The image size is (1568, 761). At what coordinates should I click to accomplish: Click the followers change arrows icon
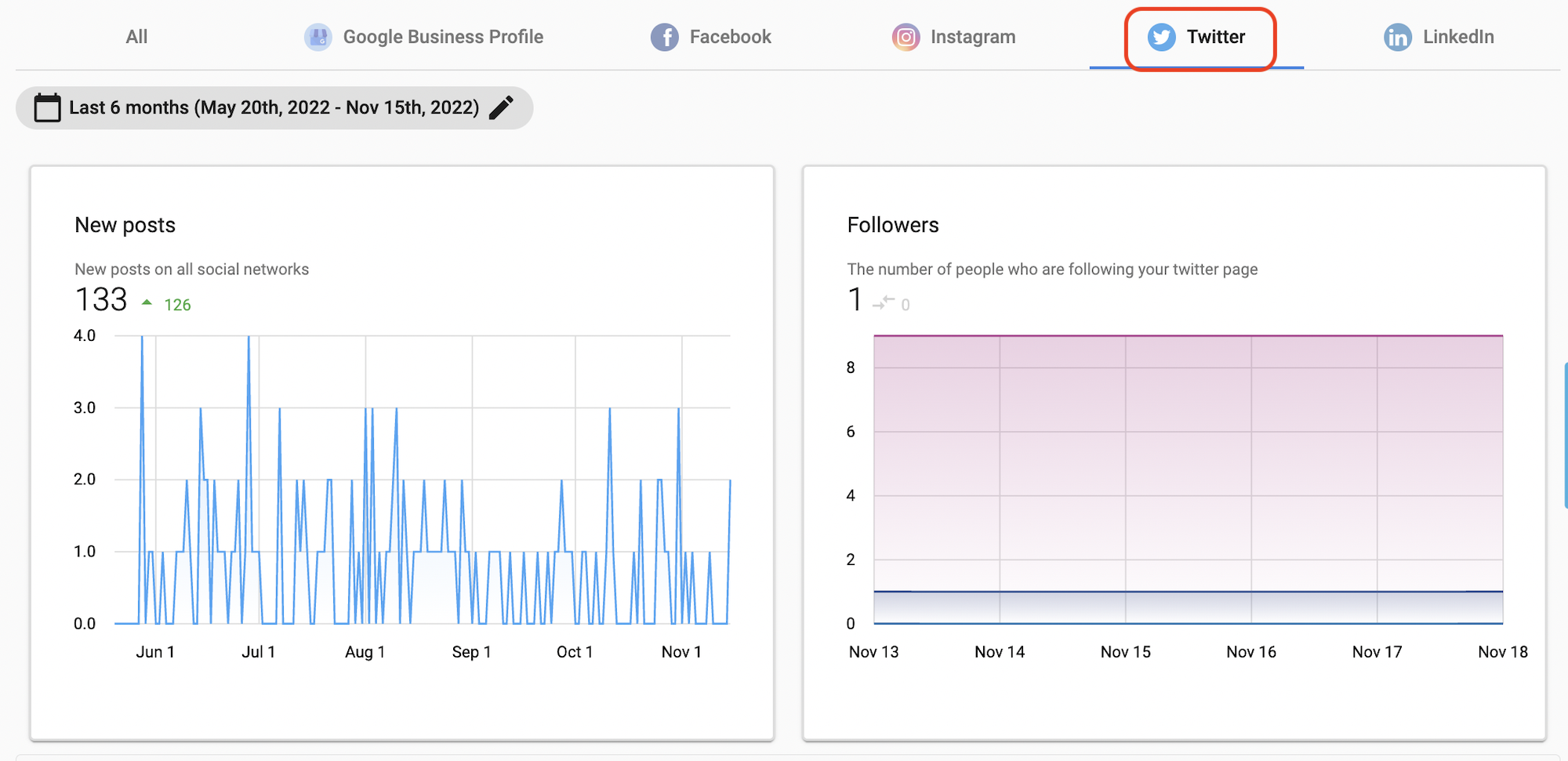point(884,303)
